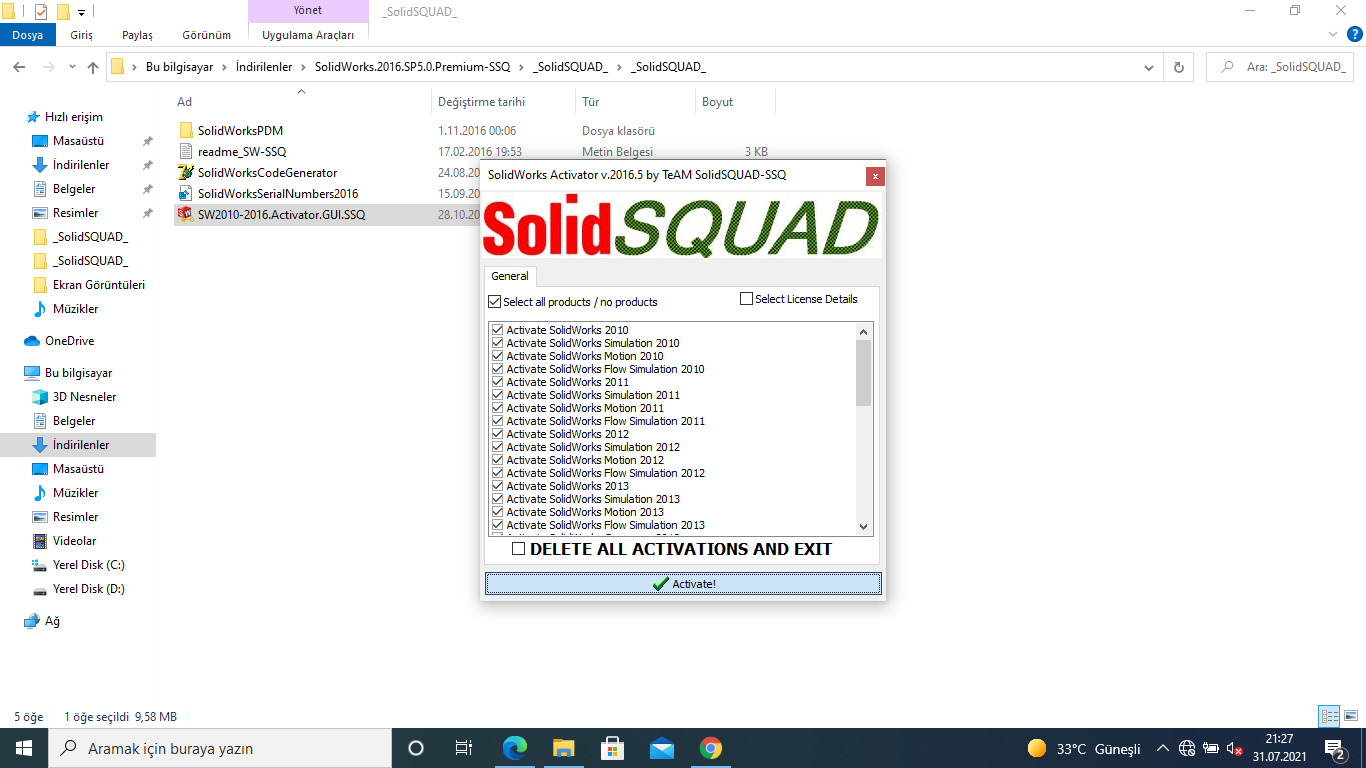Close the SolidWorks Activator dialog
The width and height of the screenshot is (1366, 768).
(875, 176)
